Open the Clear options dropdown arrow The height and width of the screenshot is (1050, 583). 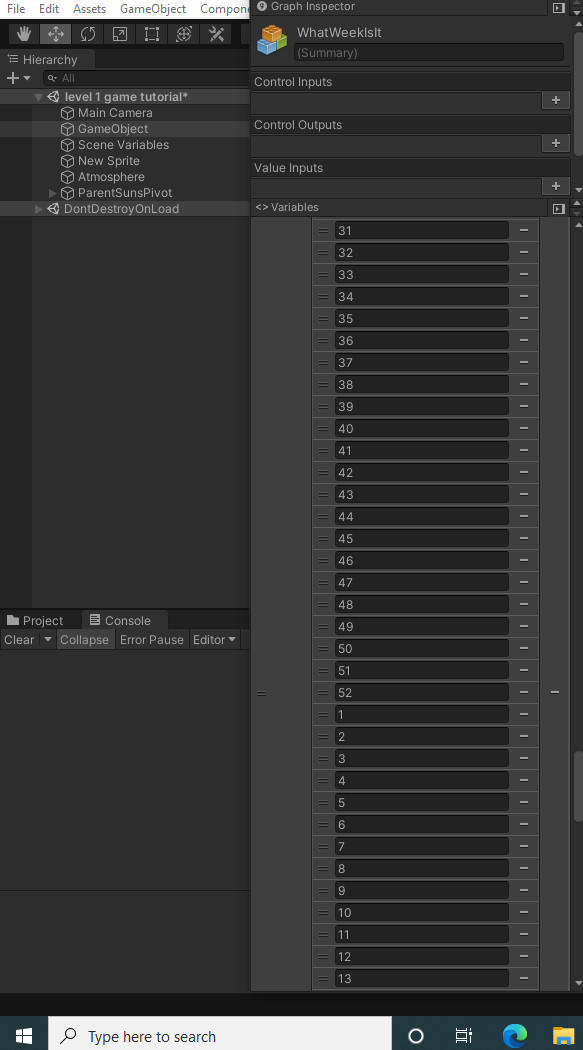click(x=48, y=640)
